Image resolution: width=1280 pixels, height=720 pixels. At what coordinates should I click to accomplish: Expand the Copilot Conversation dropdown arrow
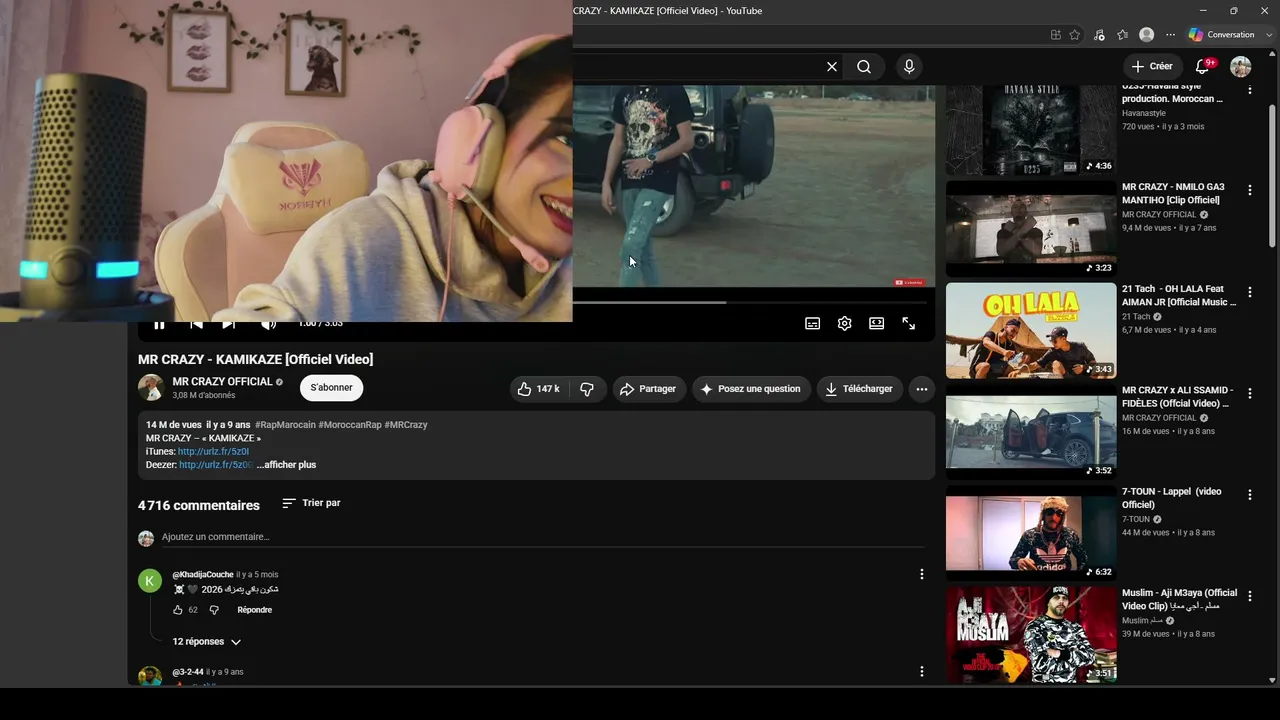tap(1269, 35)
